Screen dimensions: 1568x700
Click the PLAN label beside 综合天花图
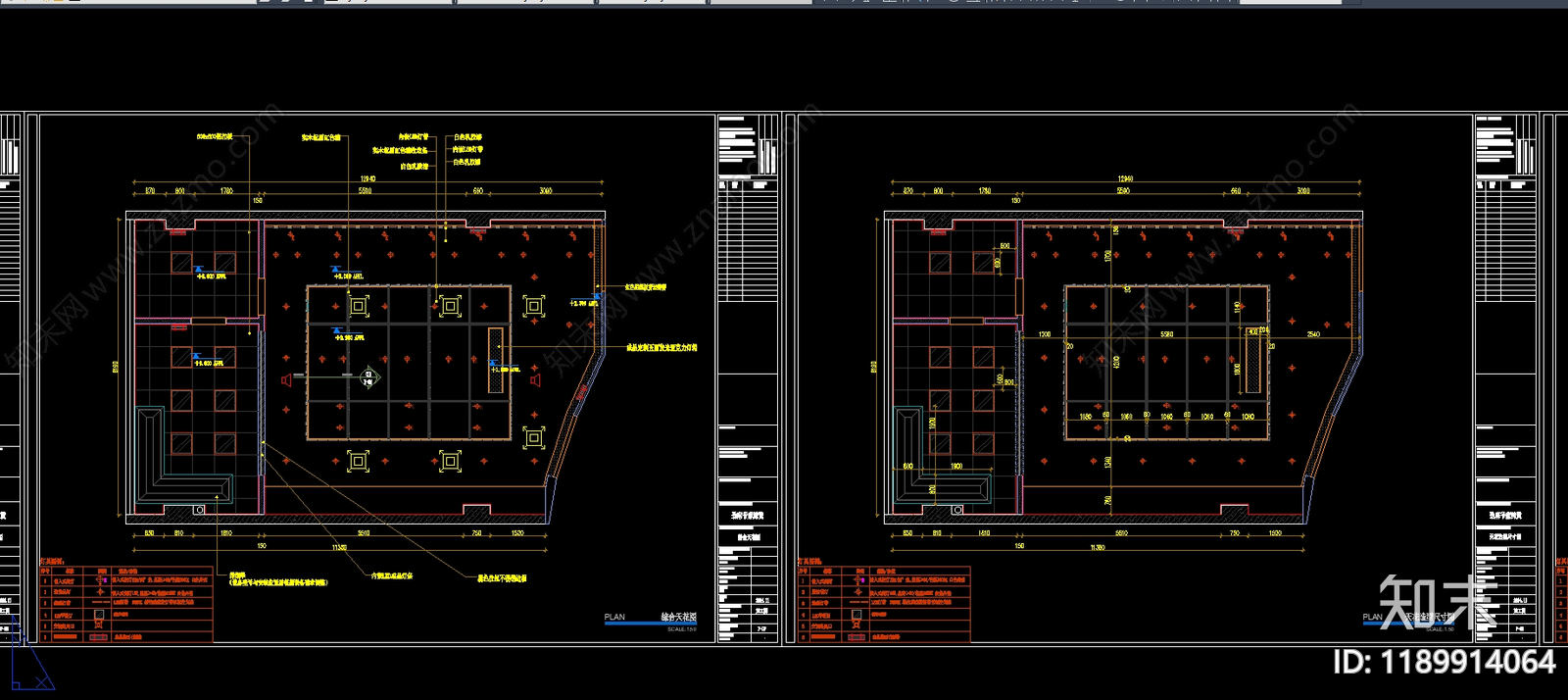point(614,618)
